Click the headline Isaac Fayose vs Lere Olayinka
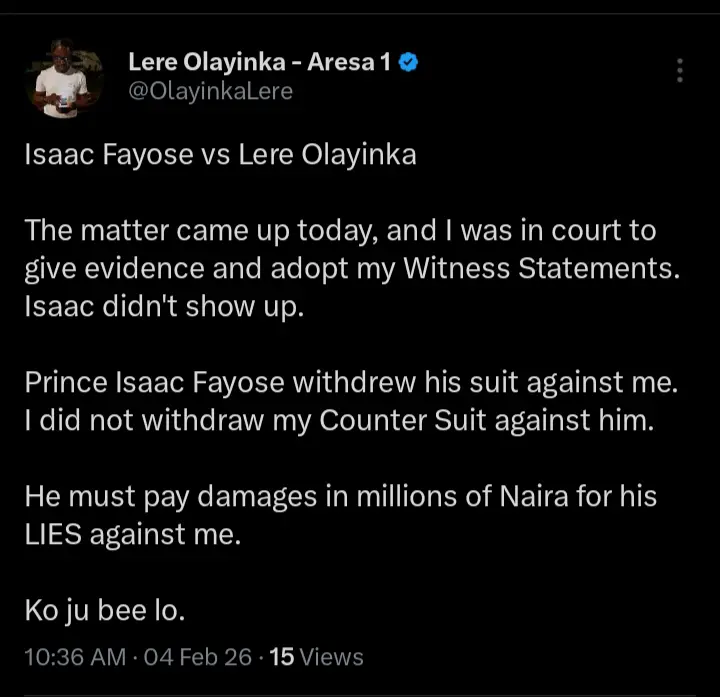 coord(220,156)
